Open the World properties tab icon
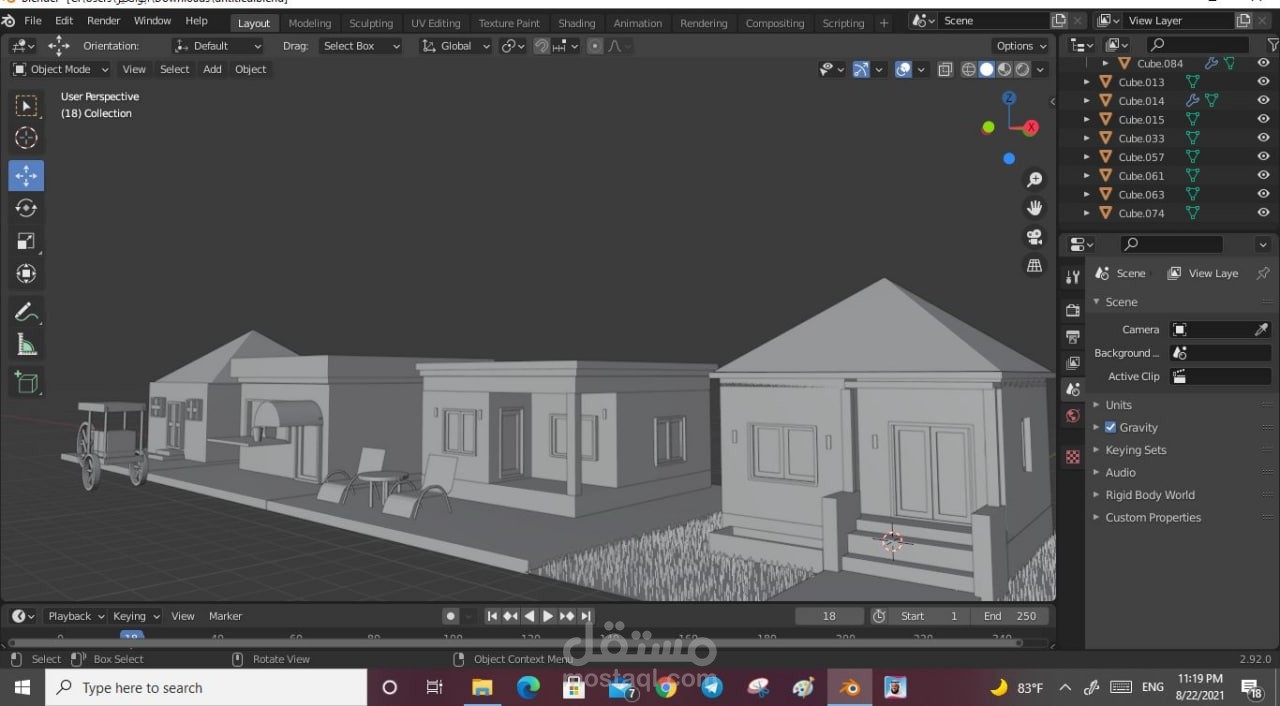The width and height of the screenshot is (1280, 706). pyautogui.click(x=1073, y=416)
